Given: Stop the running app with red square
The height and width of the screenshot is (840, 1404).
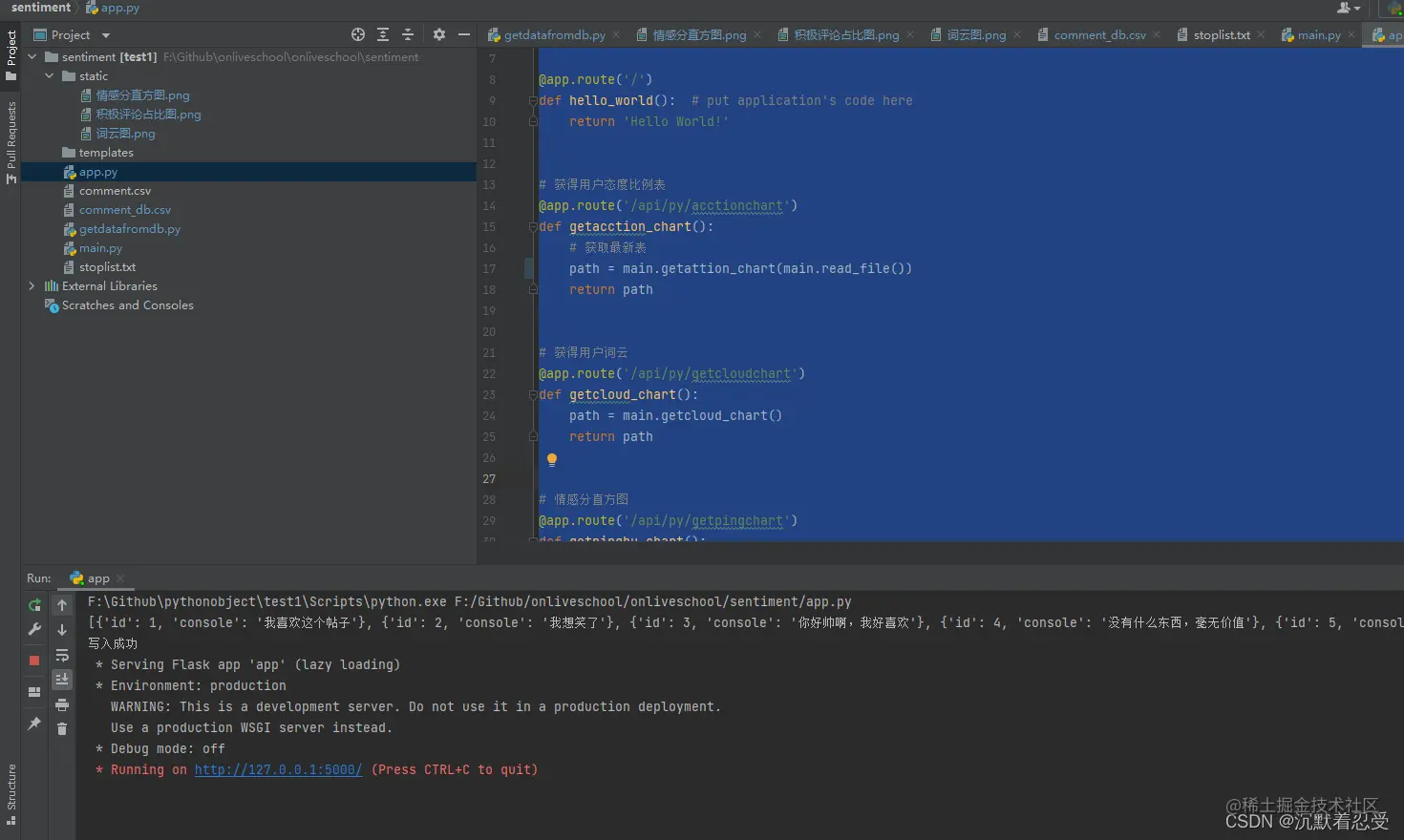Looking at the screenshot, I should tap(34, 661).
